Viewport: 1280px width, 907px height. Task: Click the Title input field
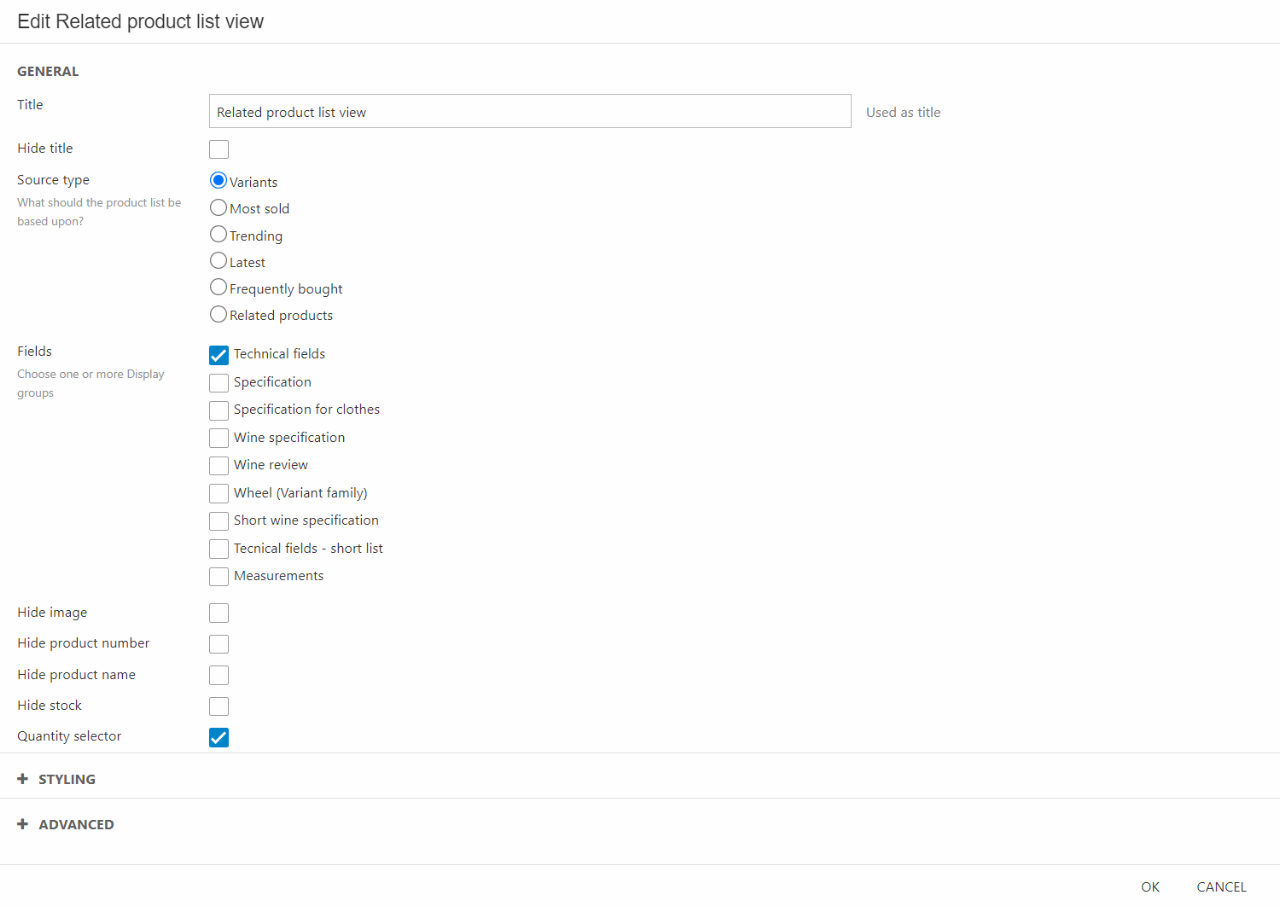[530, 112]
